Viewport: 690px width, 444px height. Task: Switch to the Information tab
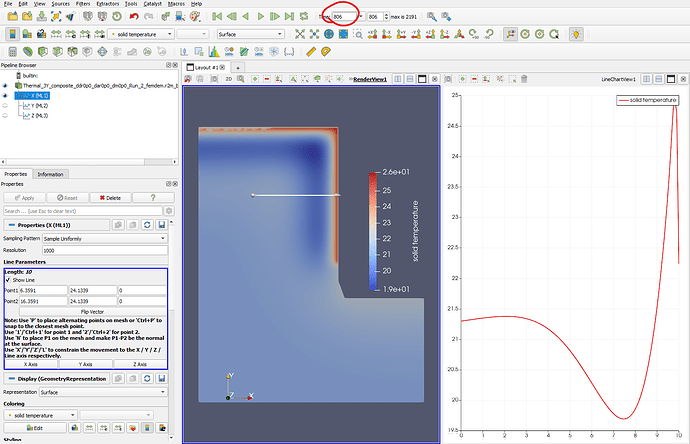[x=50, y=174]
